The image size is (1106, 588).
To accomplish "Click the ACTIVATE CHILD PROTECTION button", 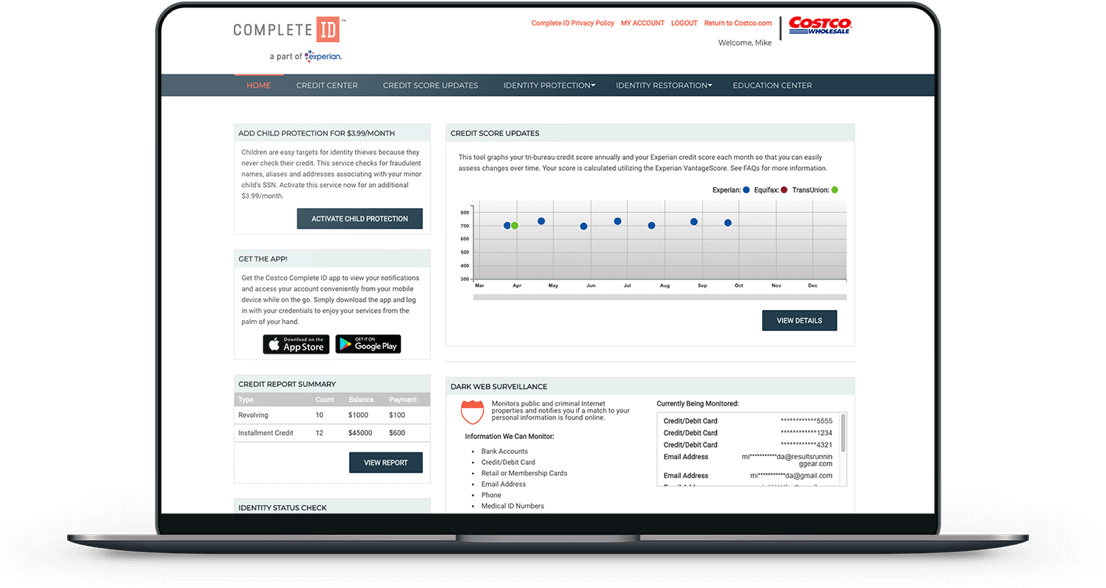I will (x=359, y=218).
